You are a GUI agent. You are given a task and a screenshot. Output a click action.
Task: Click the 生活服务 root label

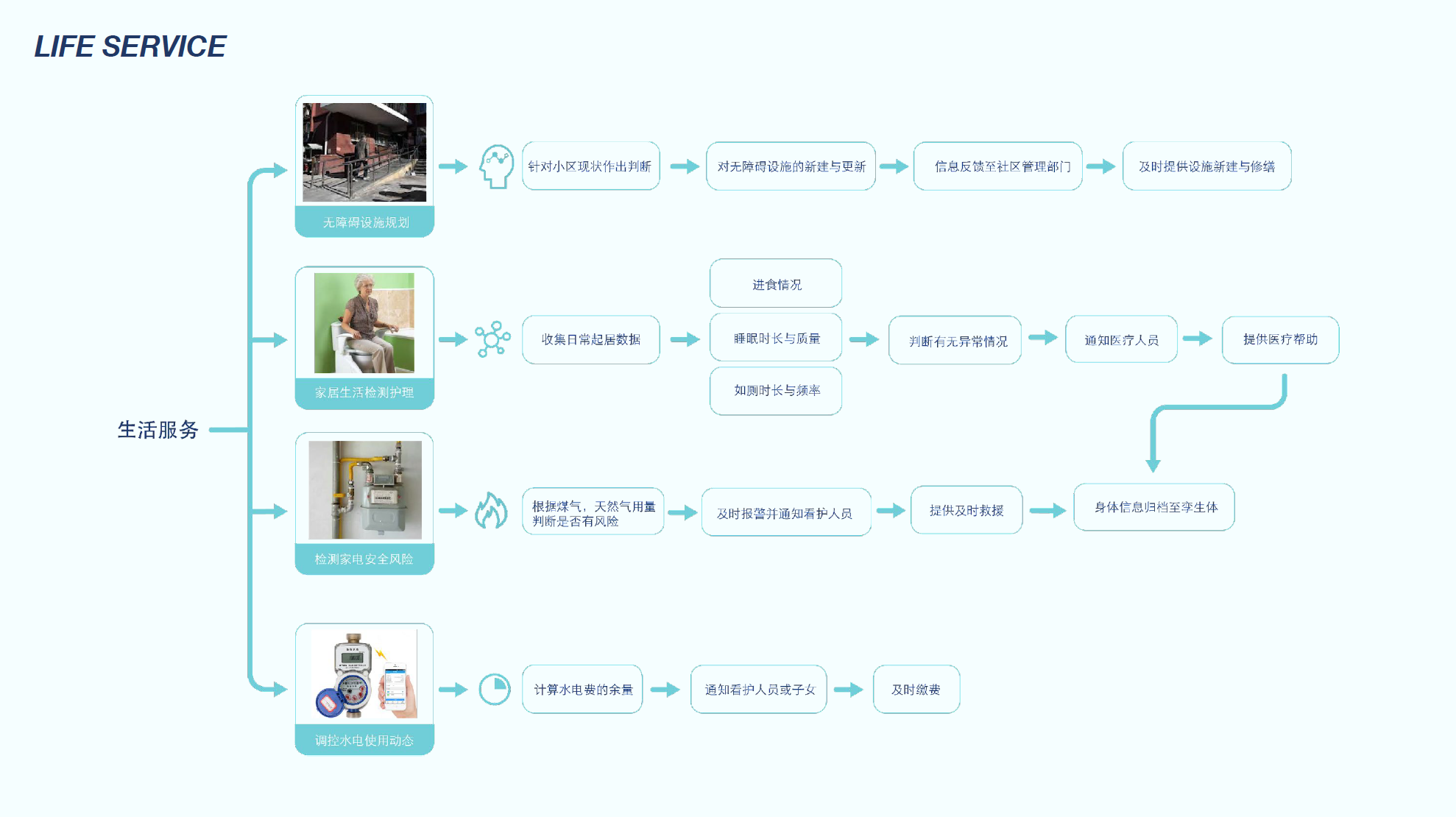pyautogui.click(x=158, y=430)
